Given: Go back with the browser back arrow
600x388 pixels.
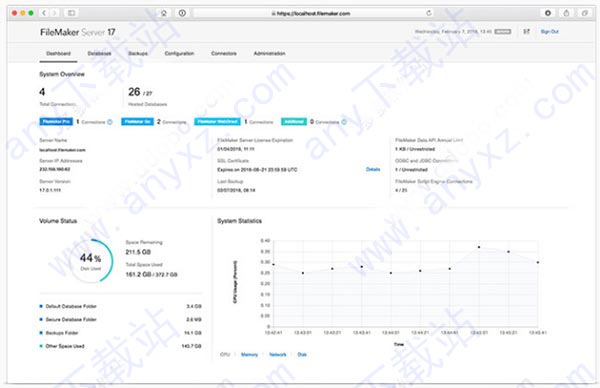Looking at the screenshot, I should point(44,13).
